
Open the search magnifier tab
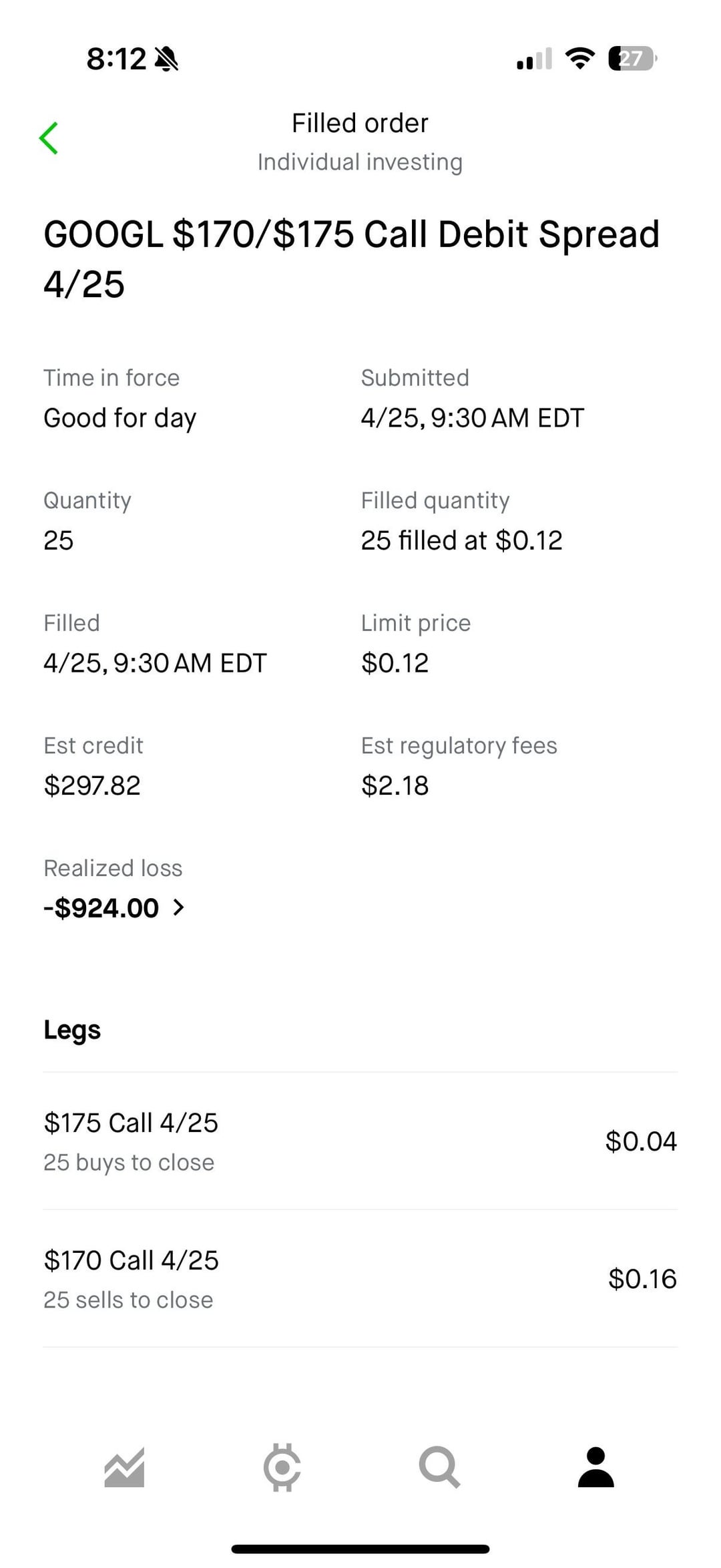(439, 1467)
